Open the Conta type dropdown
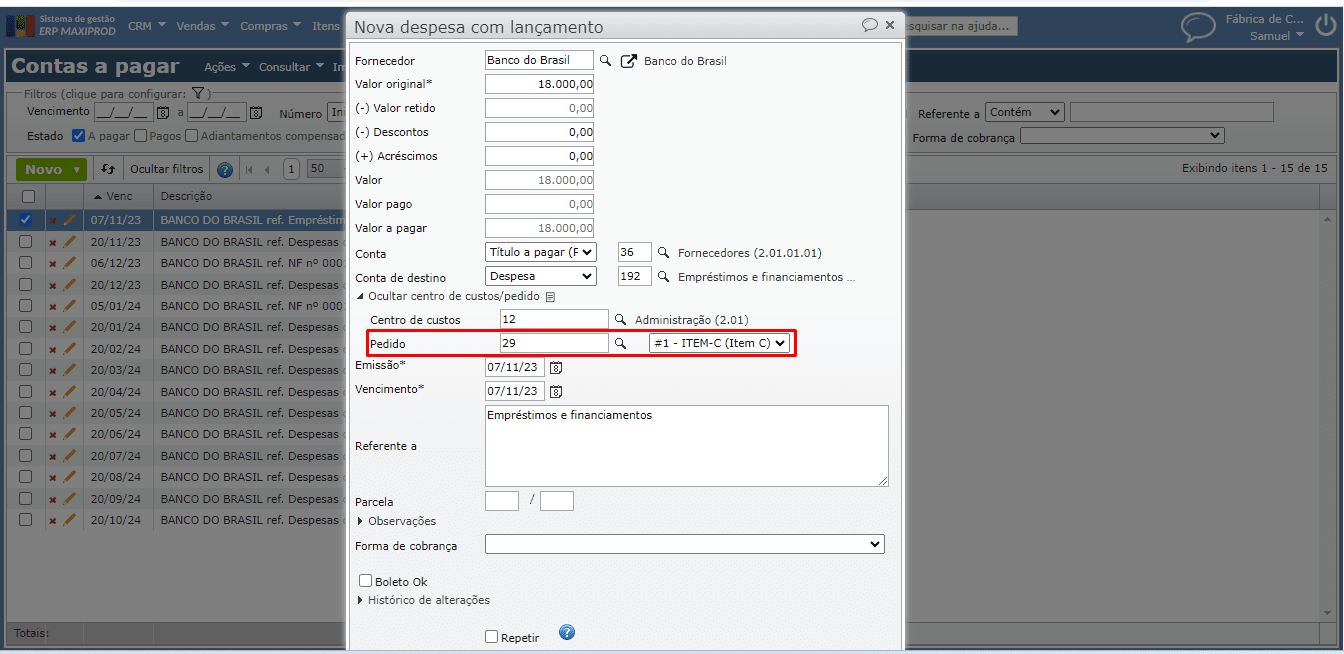Screen dimensions: 1344x654 pos(541,253)
